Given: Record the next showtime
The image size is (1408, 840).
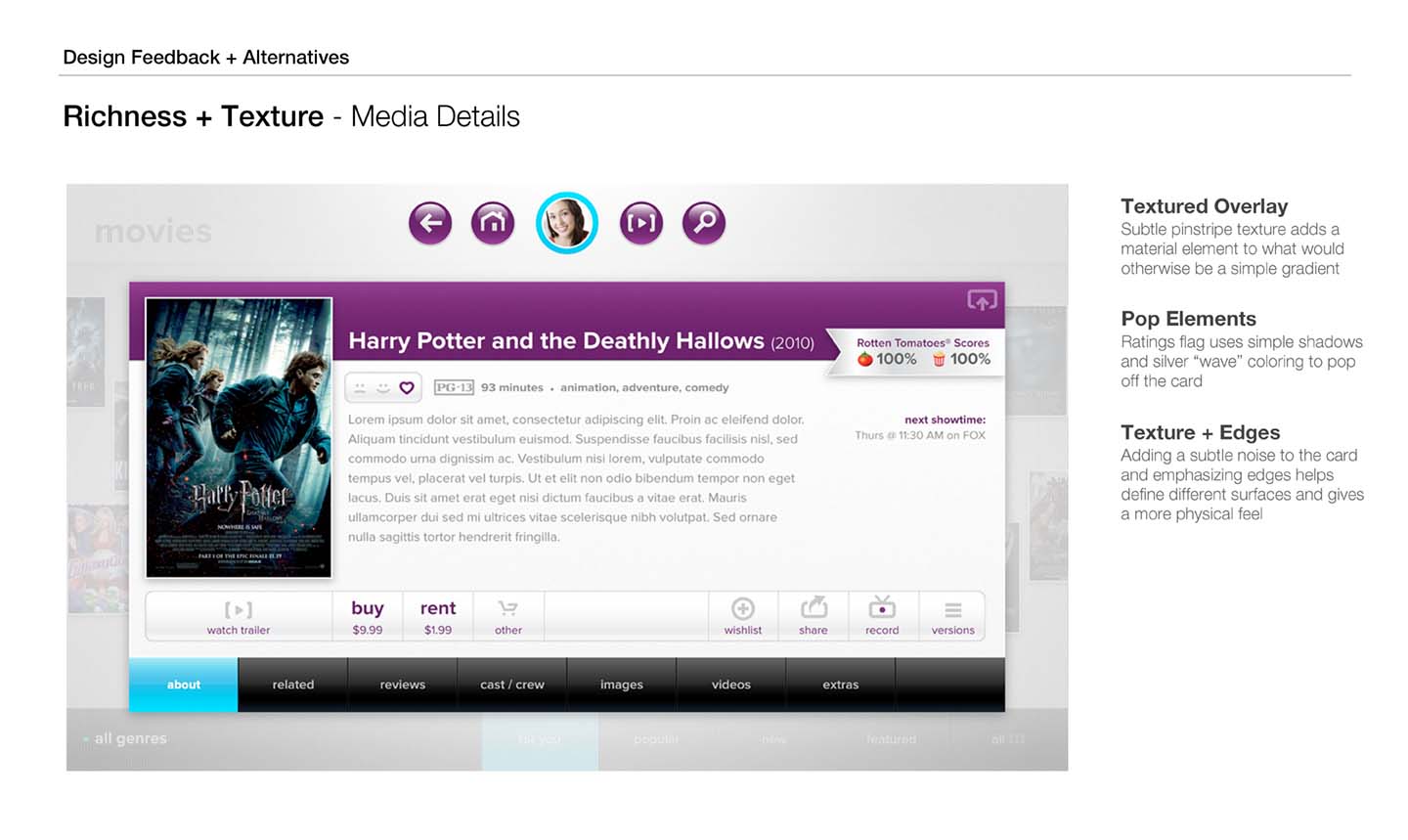Looking at the screenshot, I should pos(882,617).
